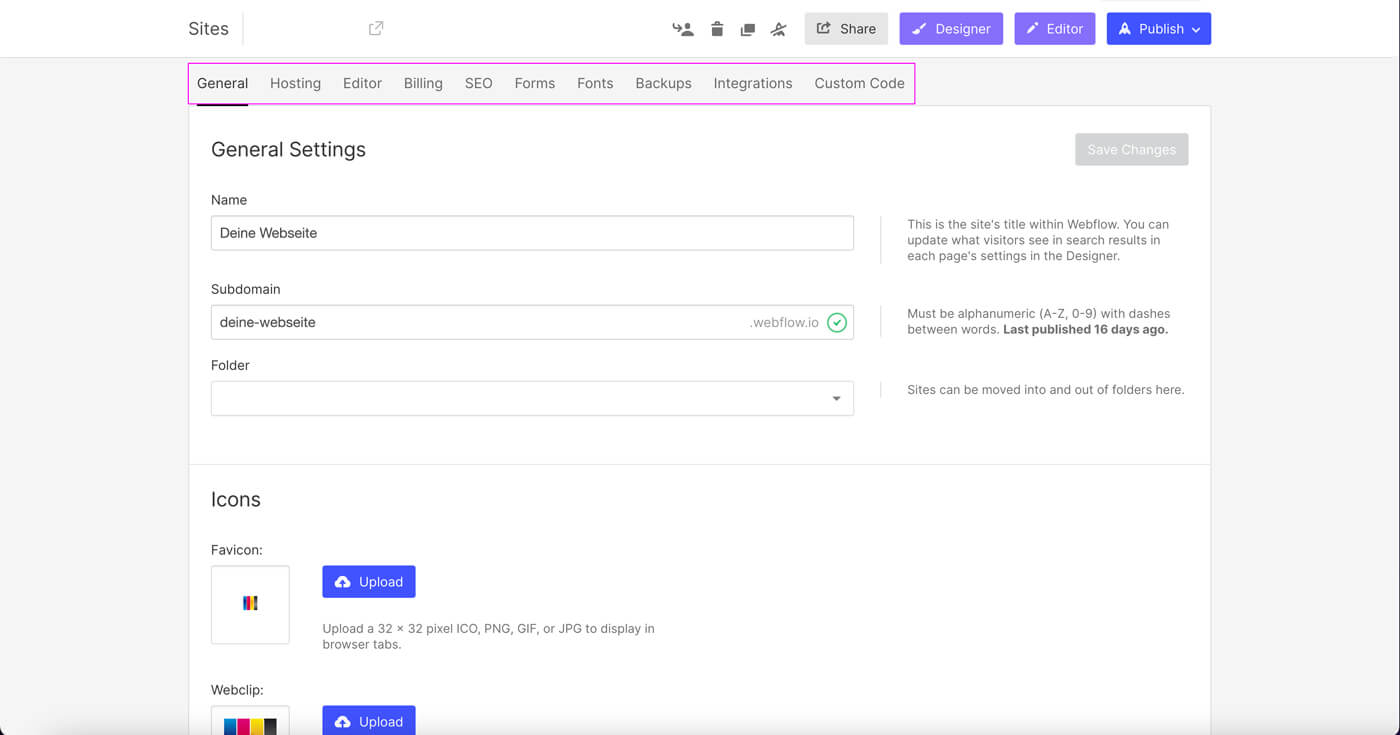The height and width of the screenshot is (735, 1400).
Task: Open the Editor button in header
Action: pyautogui.click(x=1055, y=29)
